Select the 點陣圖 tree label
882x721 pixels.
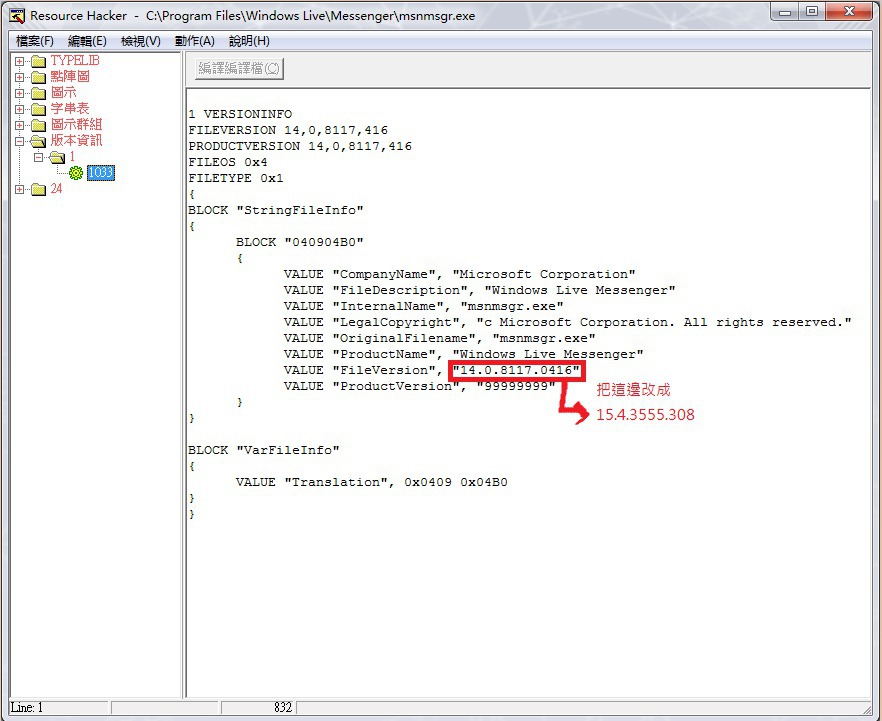tap(70, 76)
